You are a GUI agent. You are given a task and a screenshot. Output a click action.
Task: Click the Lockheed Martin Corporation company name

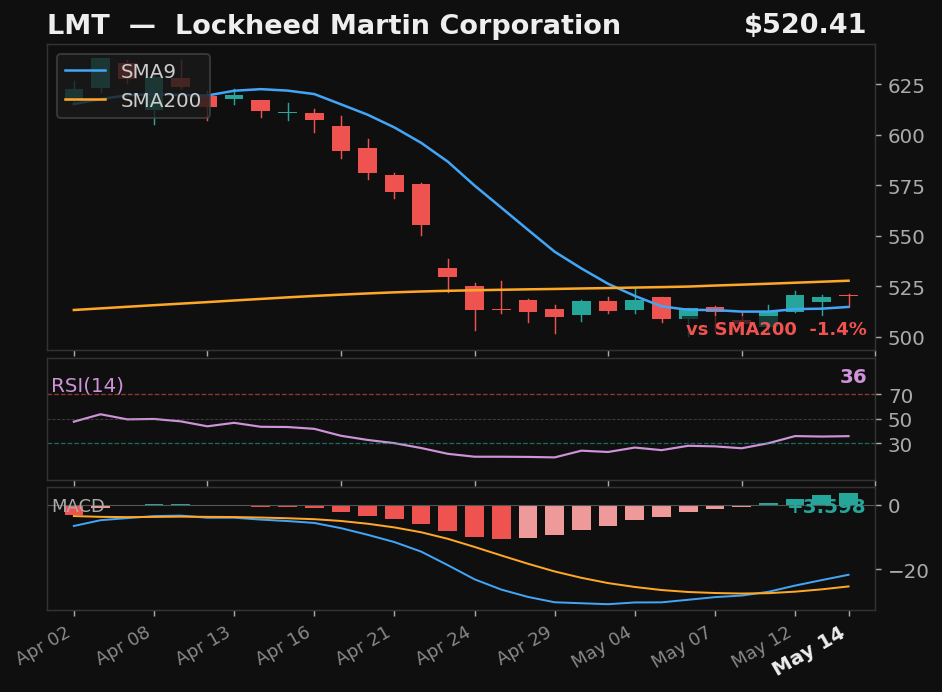coord(398,25)
